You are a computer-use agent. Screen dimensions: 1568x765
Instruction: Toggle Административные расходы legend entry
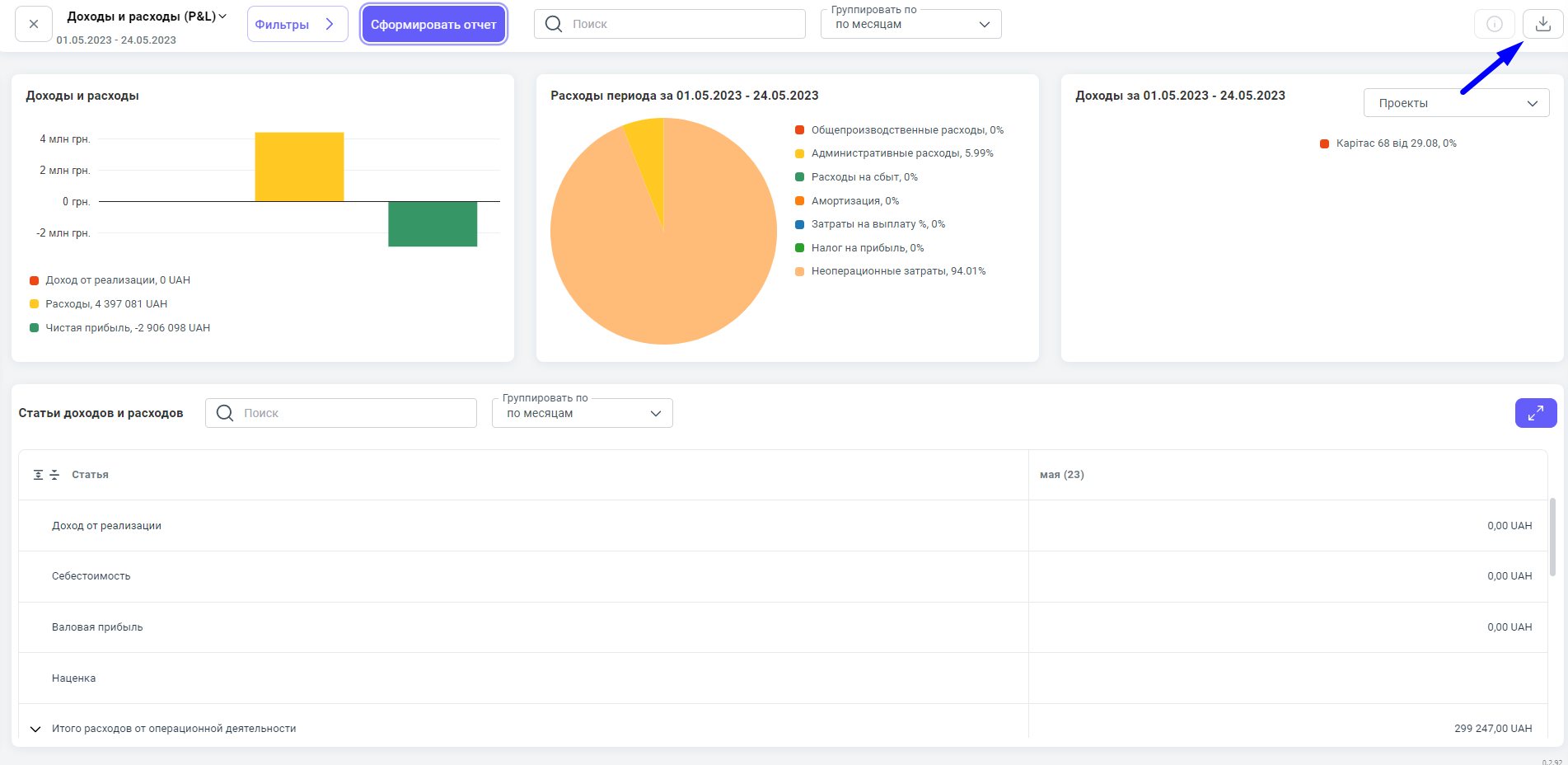pyautogui.click(x=901, y=153)
